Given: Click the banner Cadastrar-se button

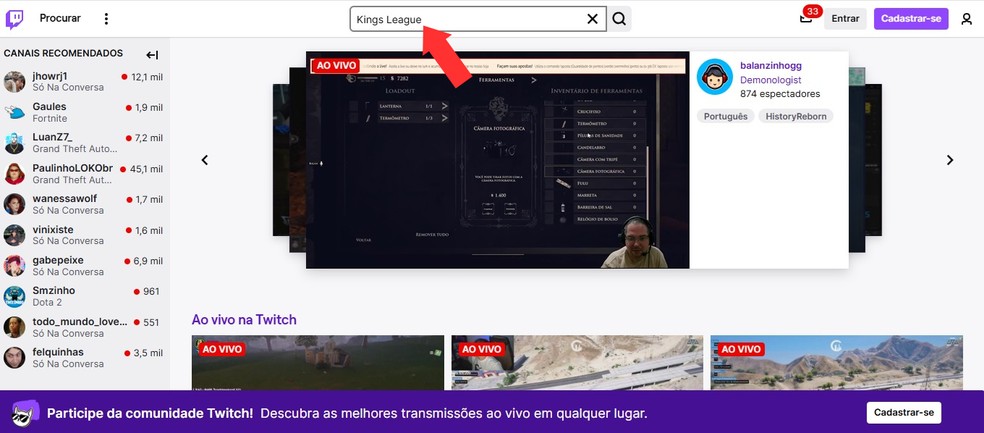Looking at the screenshot, I should tap(904, 413).
